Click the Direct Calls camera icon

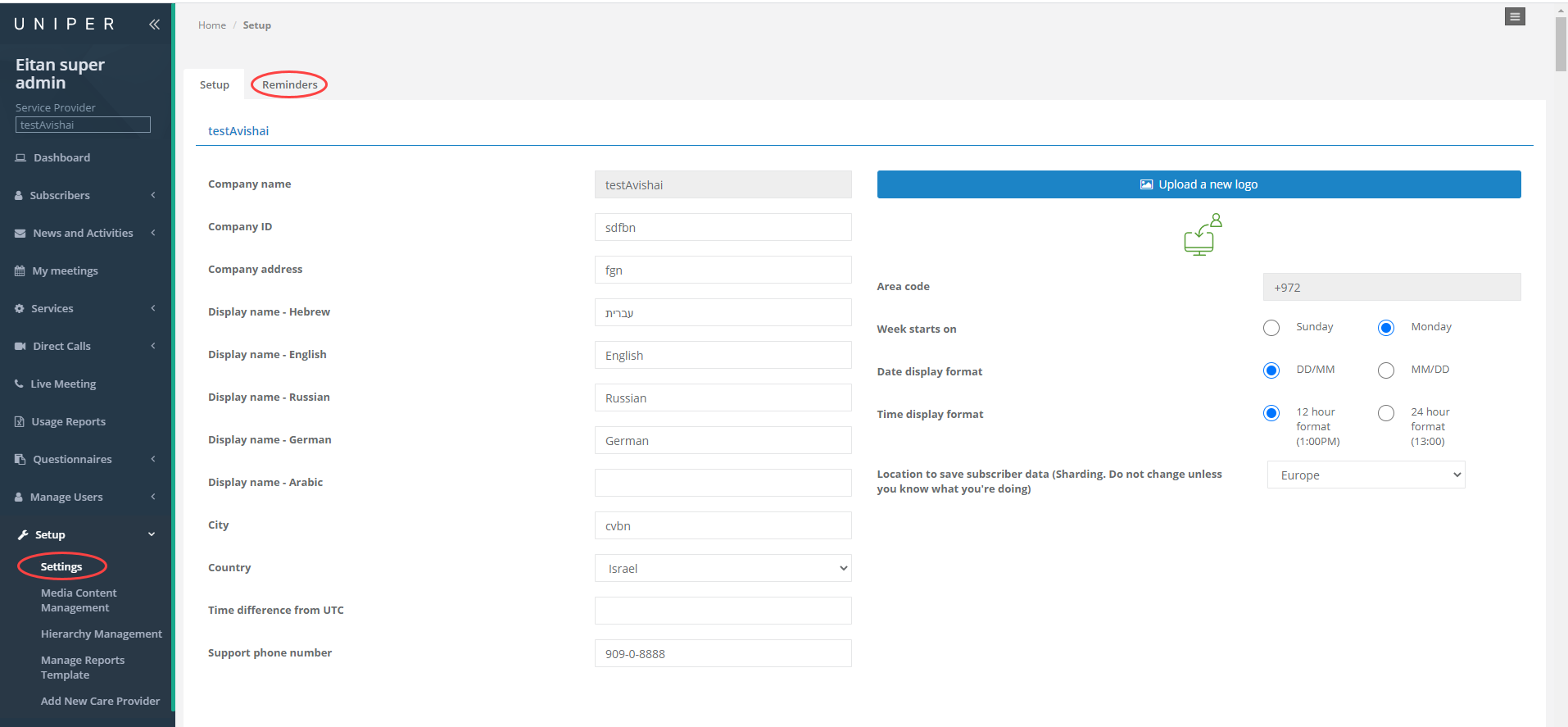point(20,347)
